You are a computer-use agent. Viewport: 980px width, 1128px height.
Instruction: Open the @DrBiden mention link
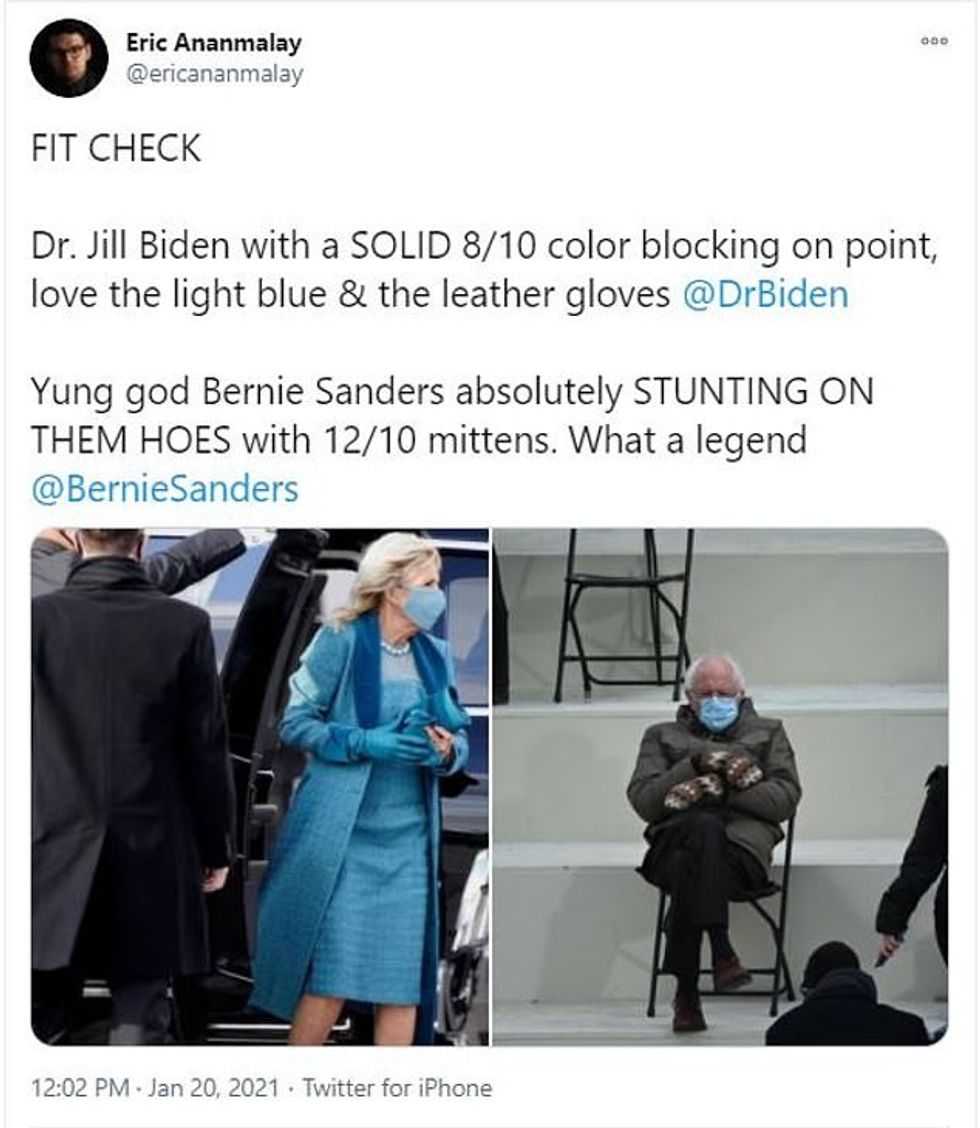coord(765,294)
